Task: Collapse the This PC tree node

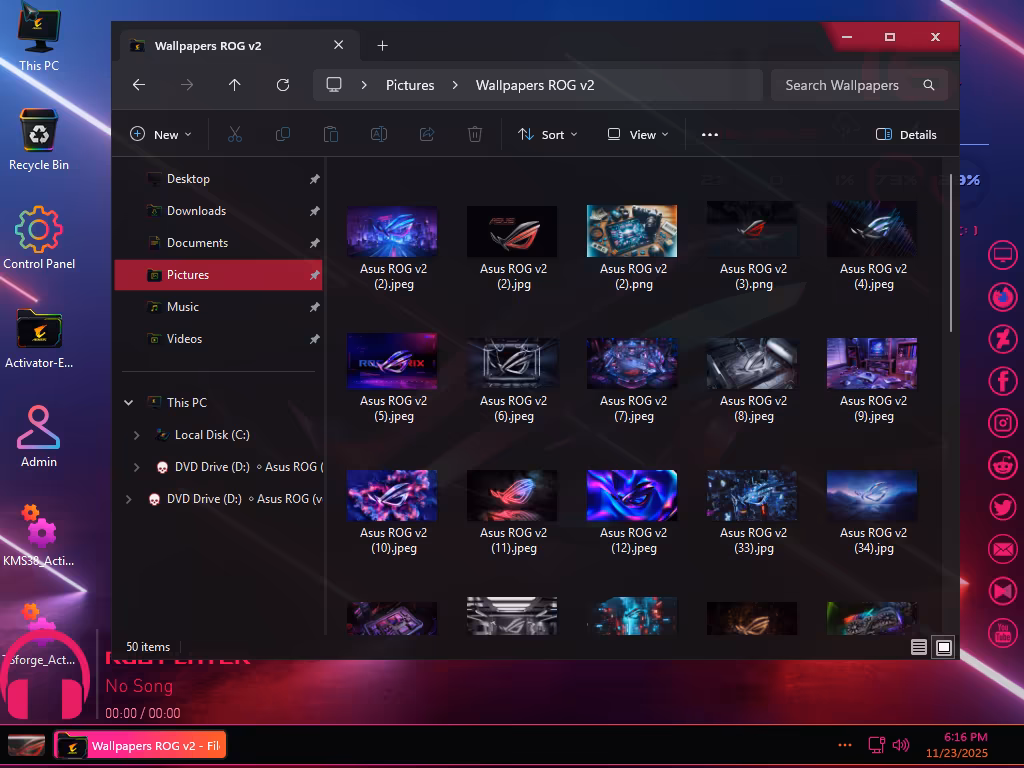Action: click(128, 403)
